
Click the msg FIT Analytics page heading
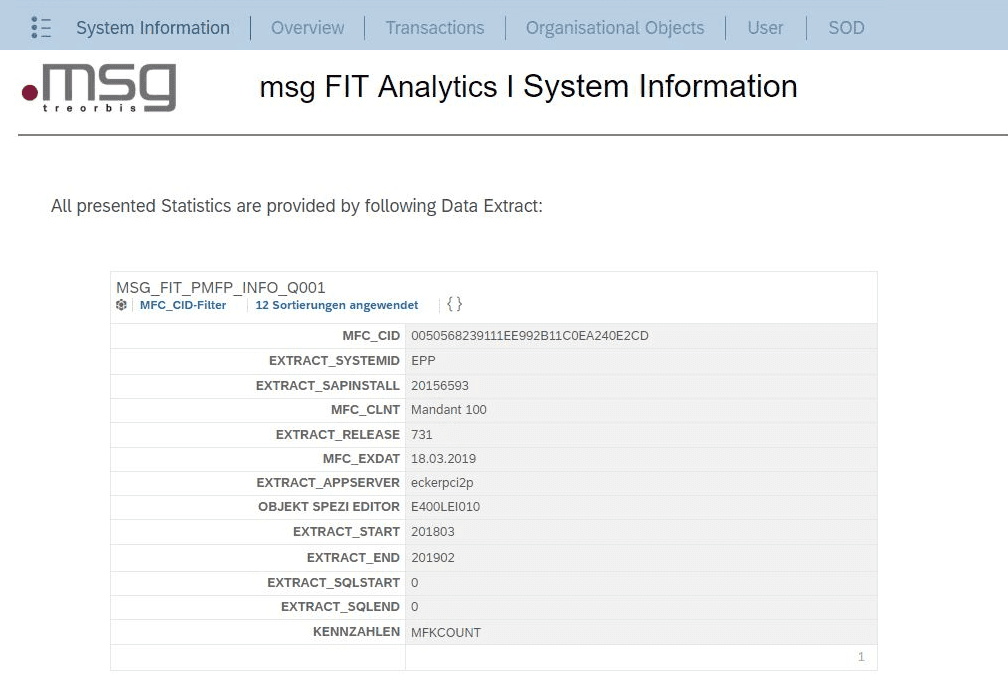pyautogui.click(x=528, y=86)
